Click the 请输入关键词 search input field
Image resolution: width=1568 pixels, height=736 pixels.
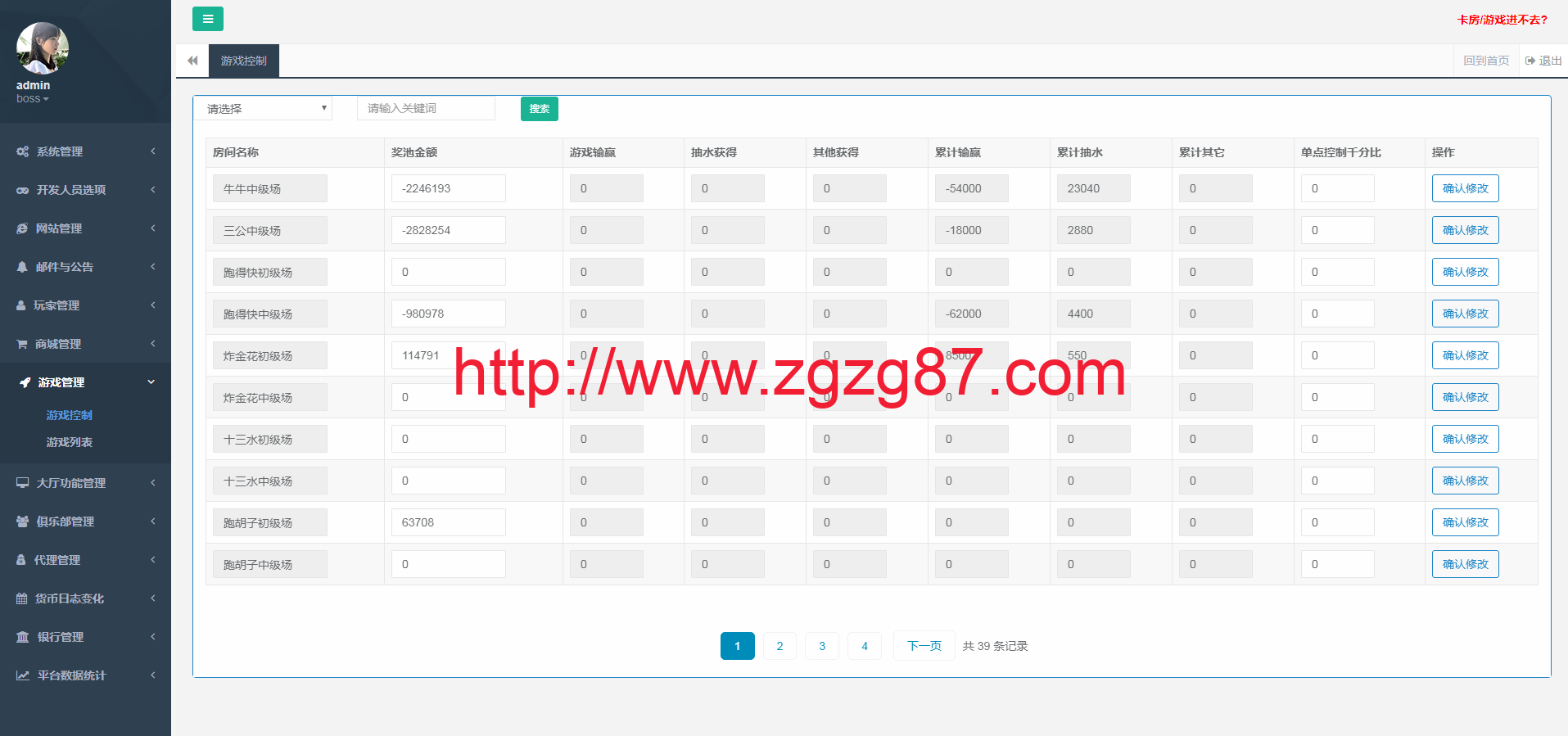(426, 108)
